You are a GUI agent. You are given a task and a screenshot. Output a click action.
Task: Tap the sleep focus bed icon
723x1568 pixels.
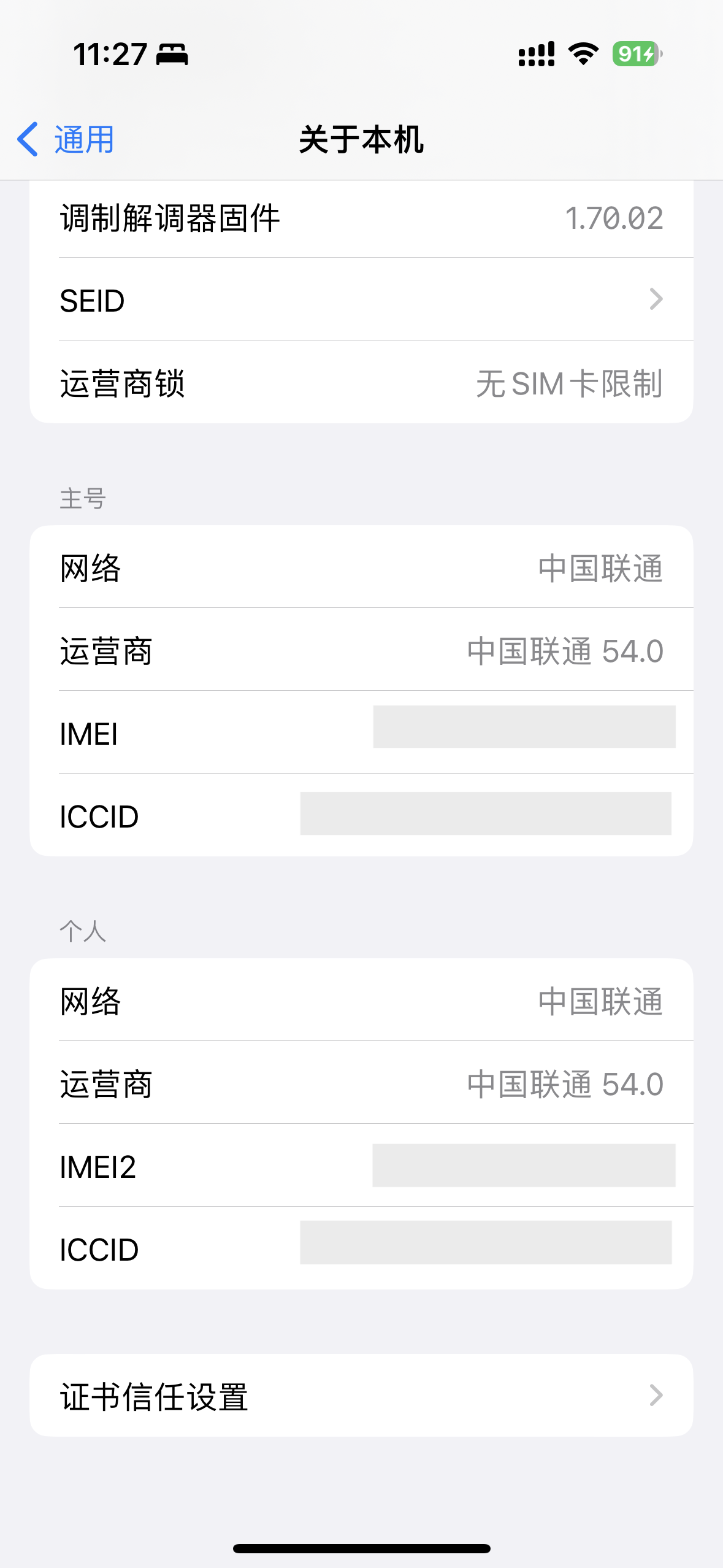(172, 55)
